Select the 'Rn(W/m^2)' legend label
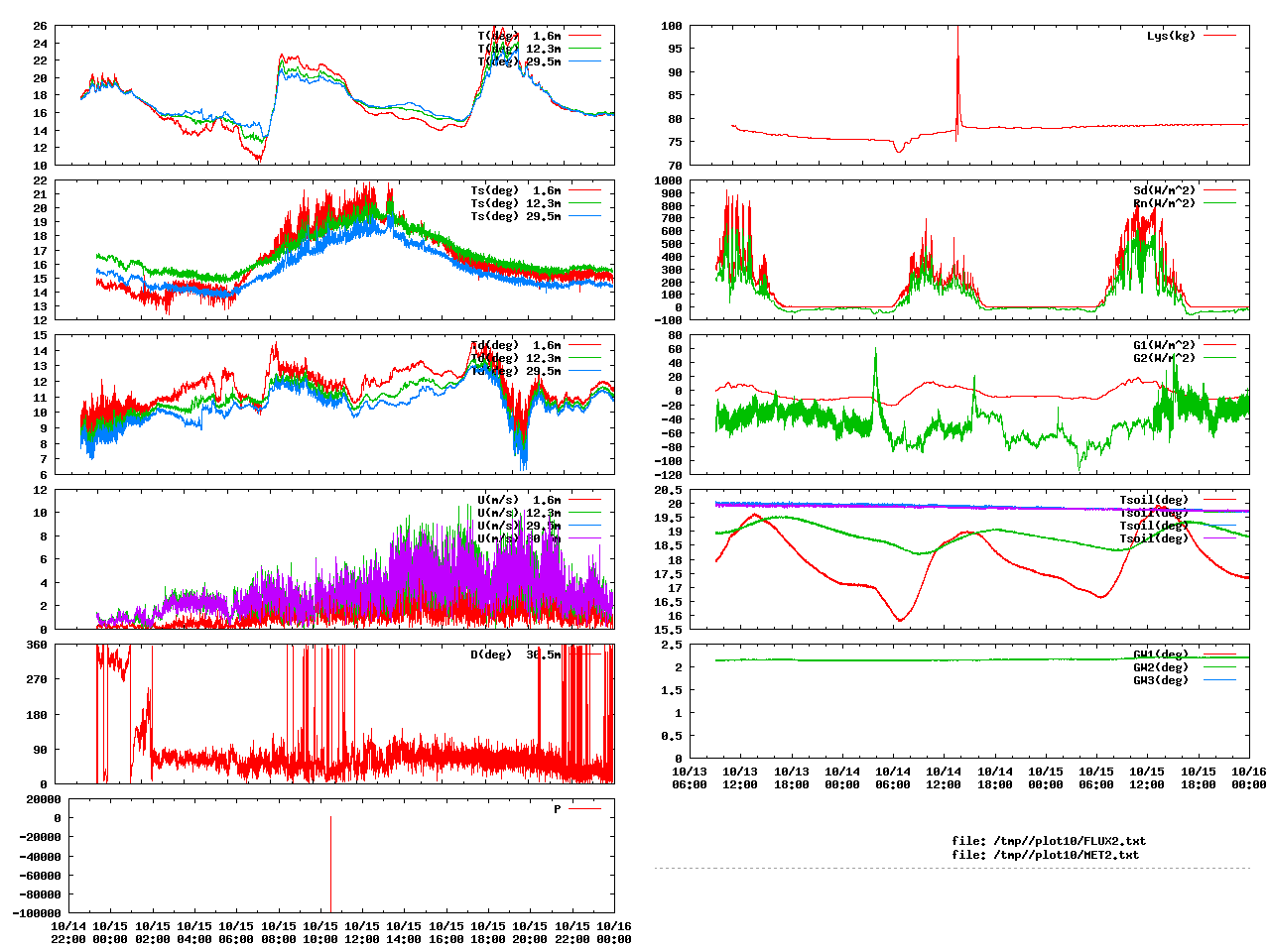This screenshot has height=952, width=1270. point(1165,203)
